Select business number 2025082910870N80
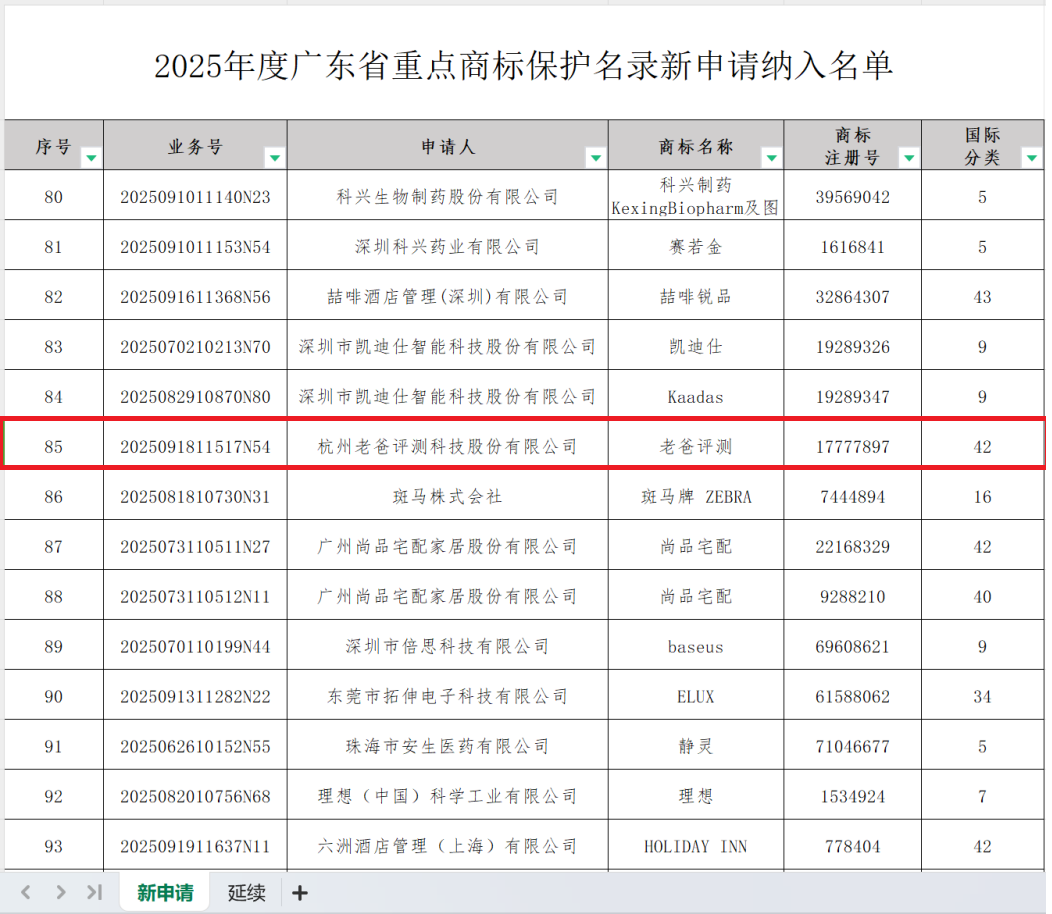Viewport: 1052px width, 914px height. point(195,395)
